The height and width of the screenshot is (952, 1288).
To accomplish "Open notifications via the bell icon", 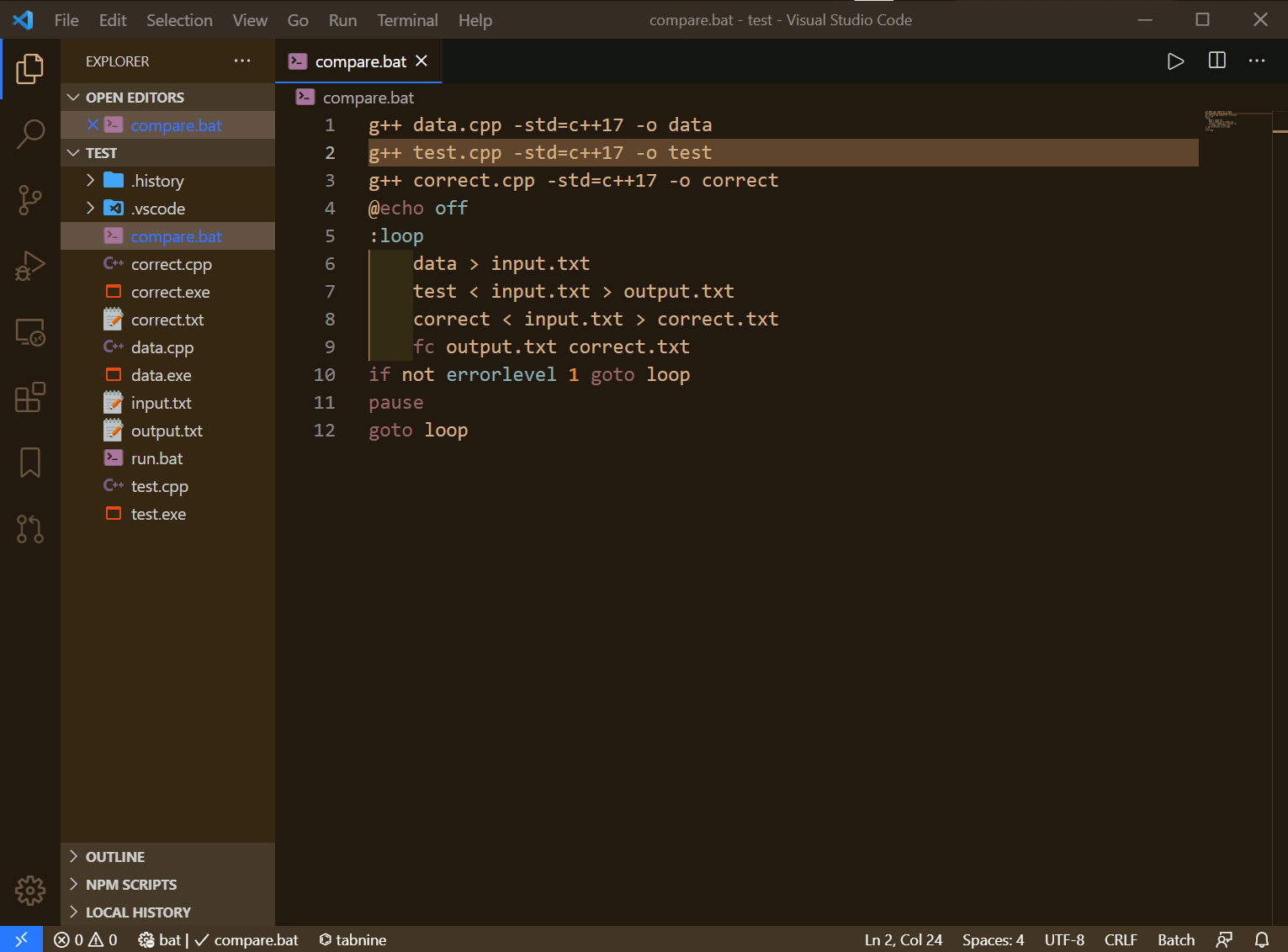I will [x=1262, y=939].
